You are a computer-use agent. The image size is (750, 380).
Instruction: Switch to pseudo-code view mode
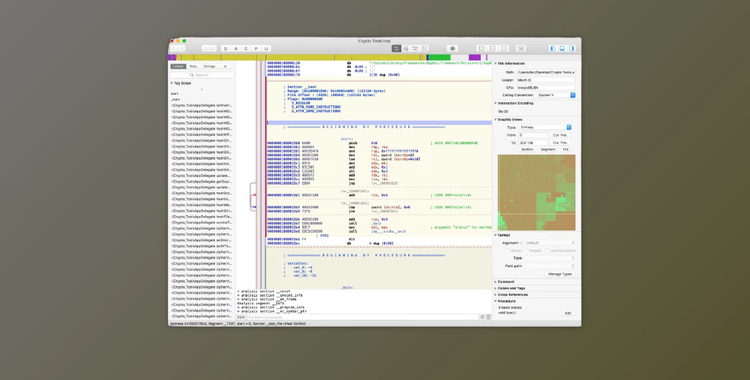(415, 48)
